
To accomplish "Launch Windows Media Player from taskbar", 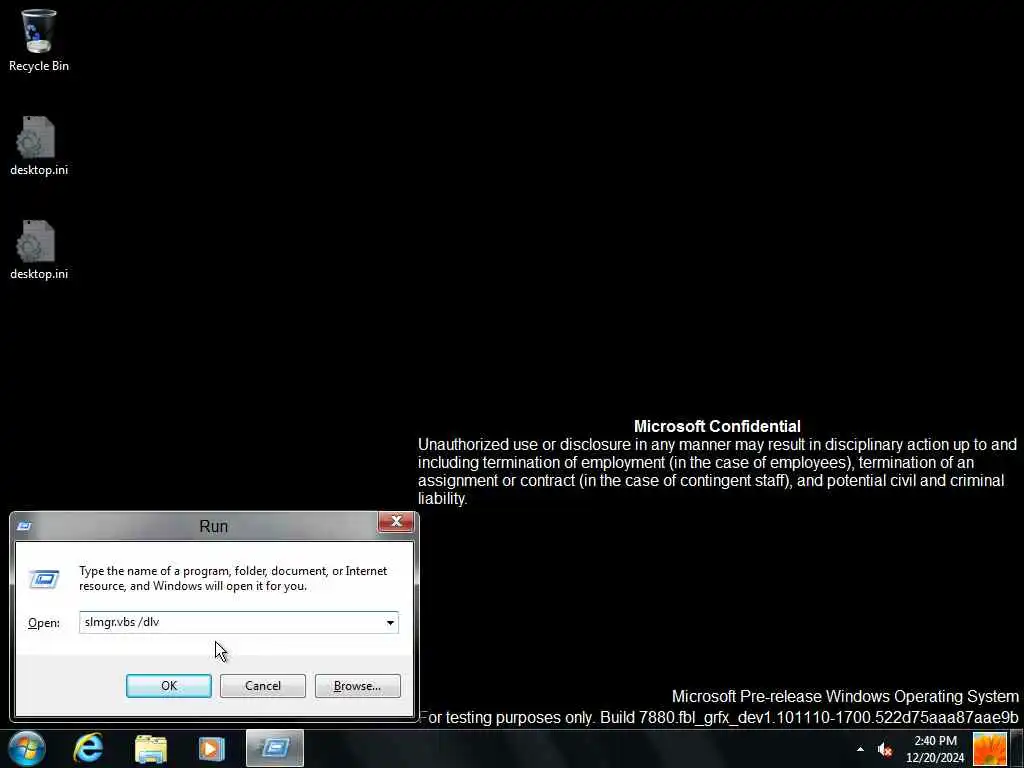I will (x=212, y=748).
